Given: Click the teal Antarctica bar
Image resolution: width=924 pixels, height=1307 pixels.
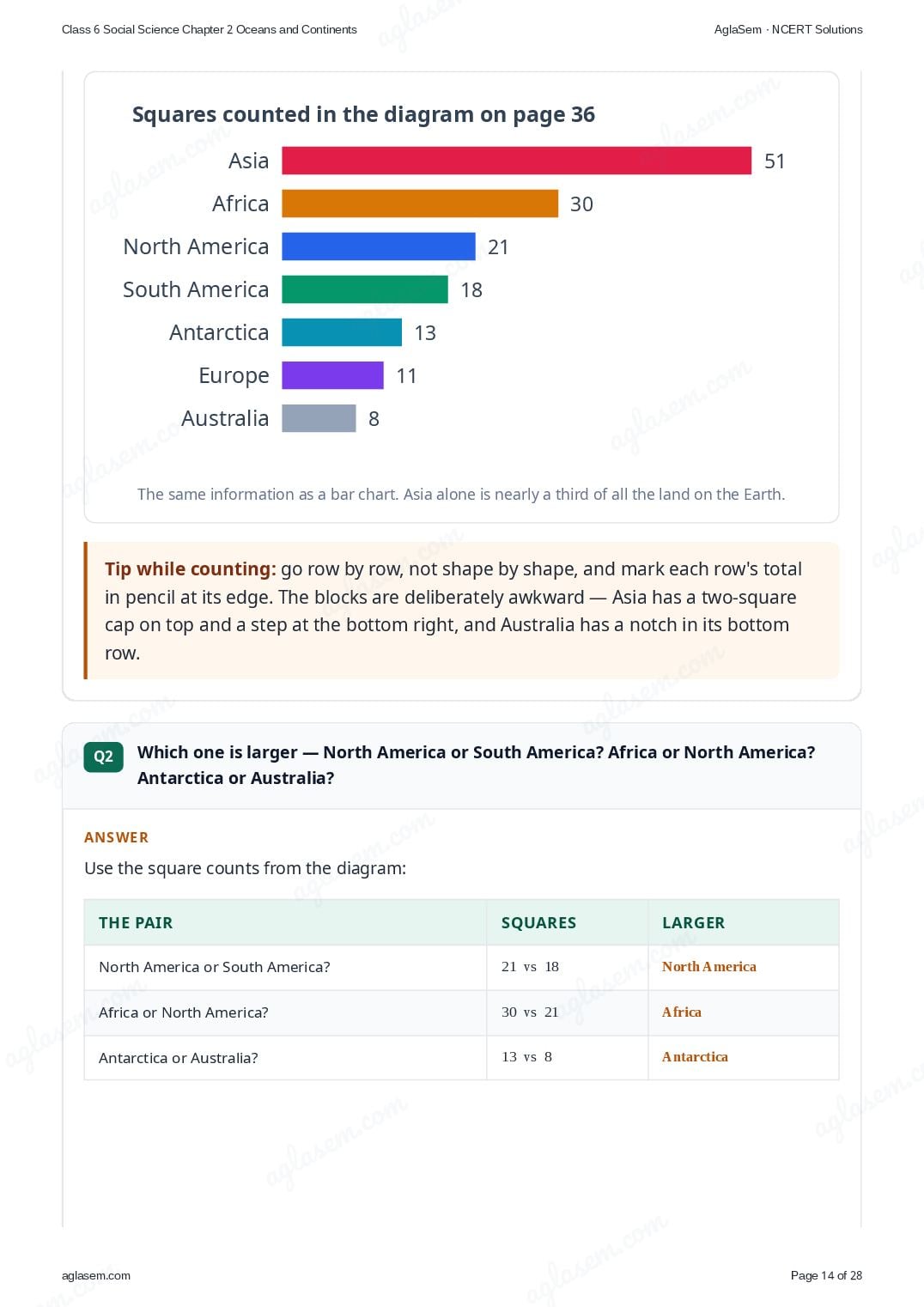Looking at the screenshot, I should pyautogui.click(x=342, y=332).
